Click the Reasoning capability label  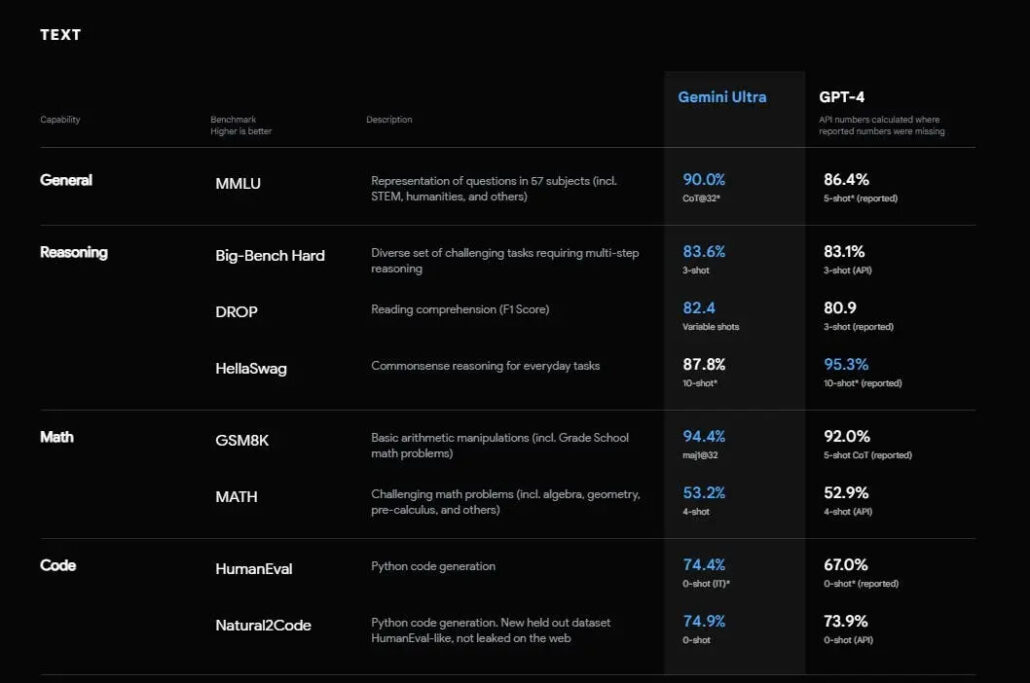(x=73, y=252)
